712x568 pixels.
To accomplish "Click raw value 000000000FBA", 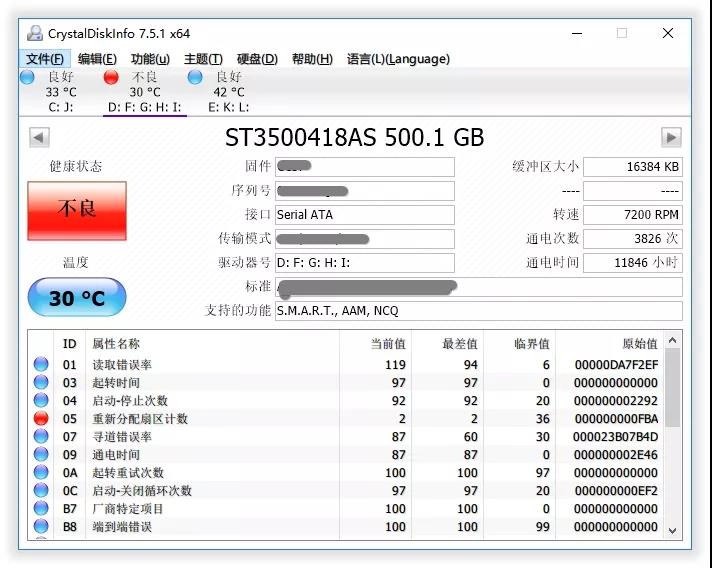I will pyautogui.click(x=616, y=419).
